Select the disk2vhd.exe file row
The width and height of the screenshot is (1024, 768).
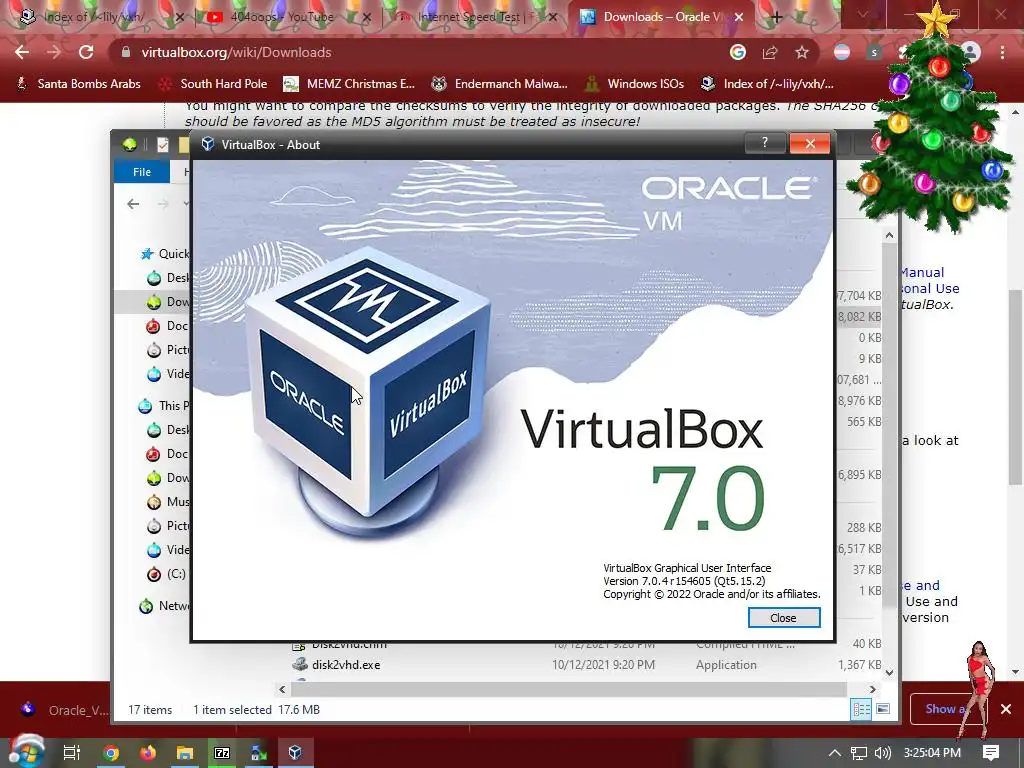[584, 665]
